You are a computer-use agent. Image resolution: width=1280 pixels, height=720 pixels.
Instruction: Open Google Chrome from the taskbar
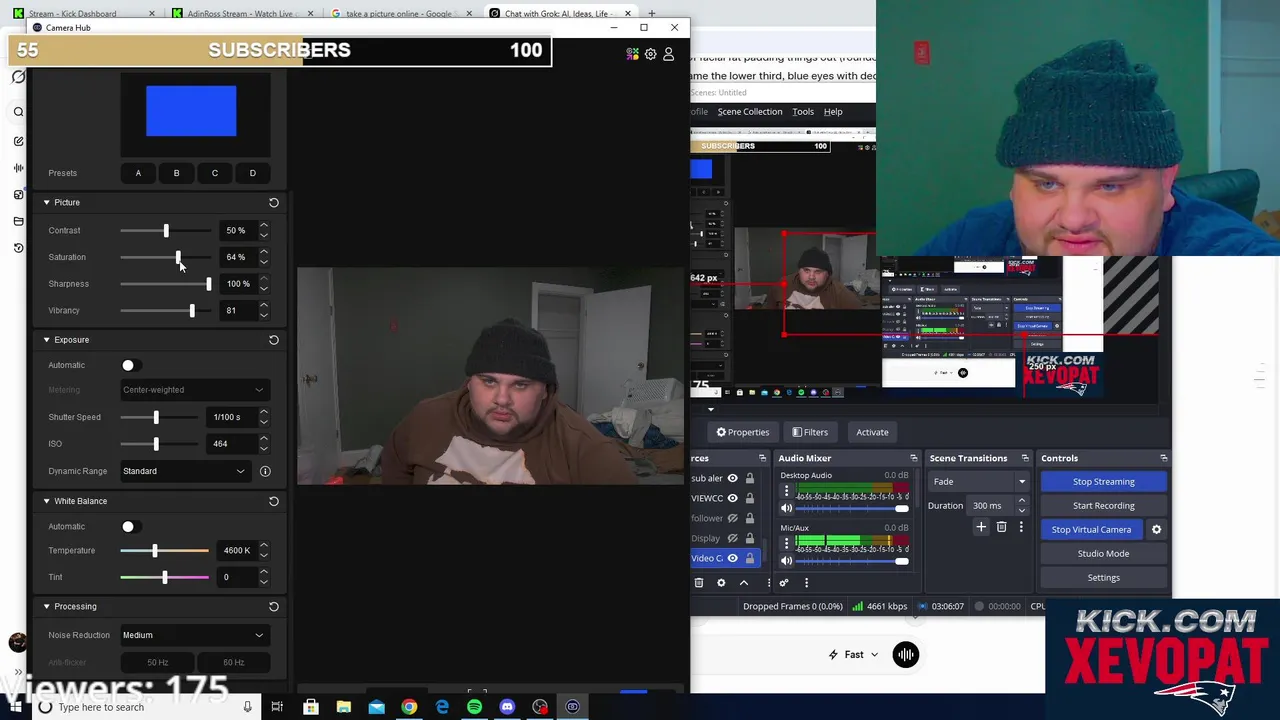[409, 707]
